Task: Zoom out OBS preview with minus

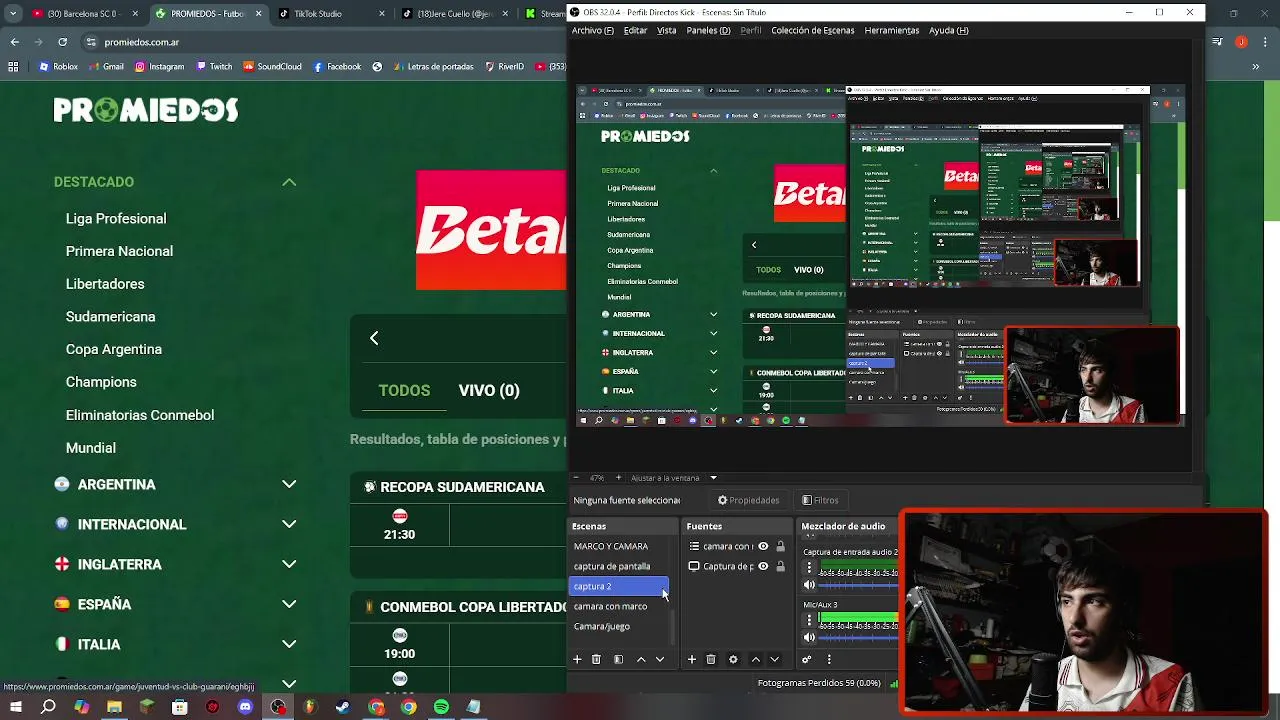Action: click(577, 478)
